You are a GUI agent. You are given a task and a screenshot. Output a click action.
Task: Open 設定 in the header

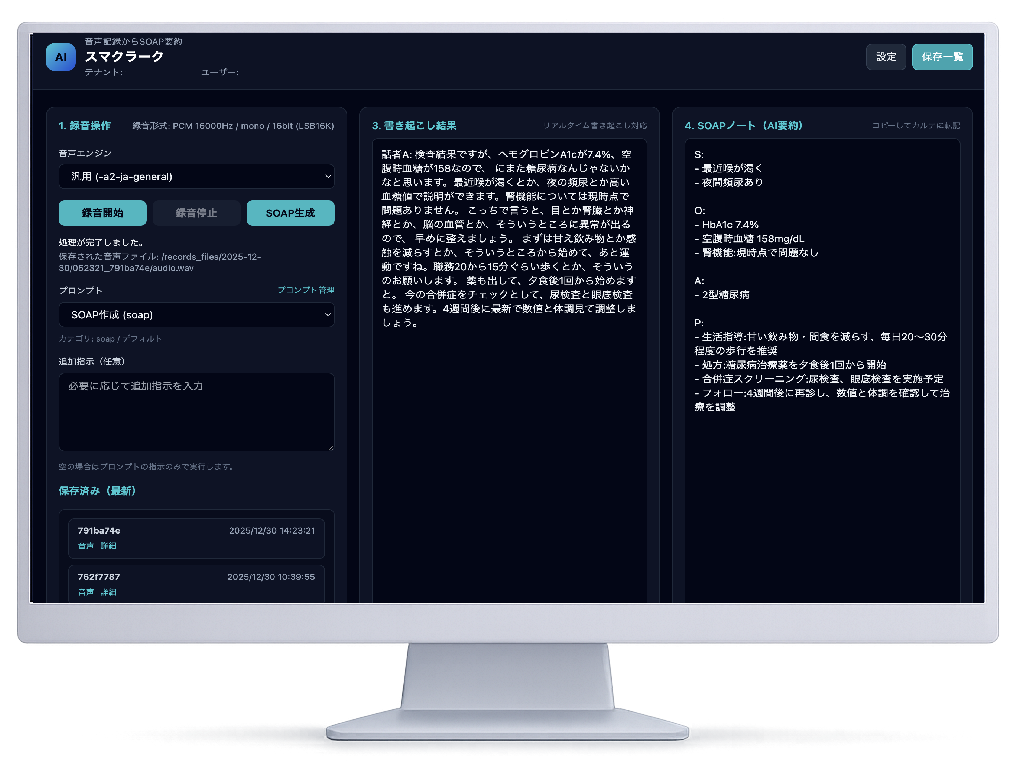tap(886, 57)
